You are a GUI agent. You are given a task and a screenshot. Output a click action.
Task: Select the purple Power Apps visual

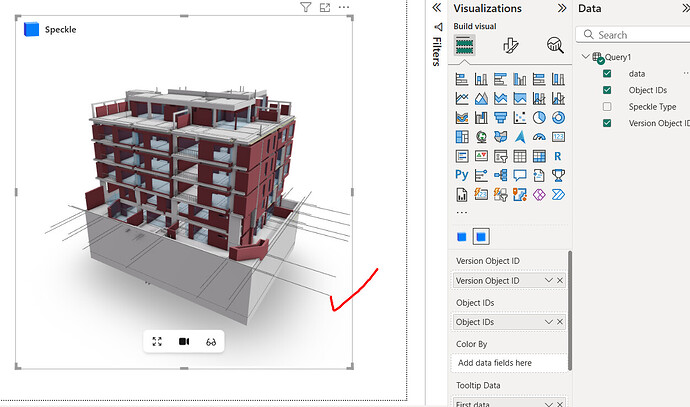539,194
